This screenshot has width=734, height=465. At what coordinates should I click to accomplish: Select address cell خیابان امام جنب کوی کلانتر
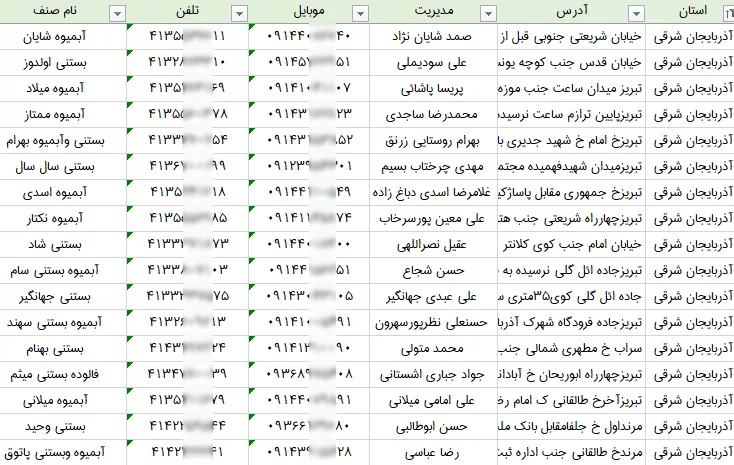tap(572, 244)
